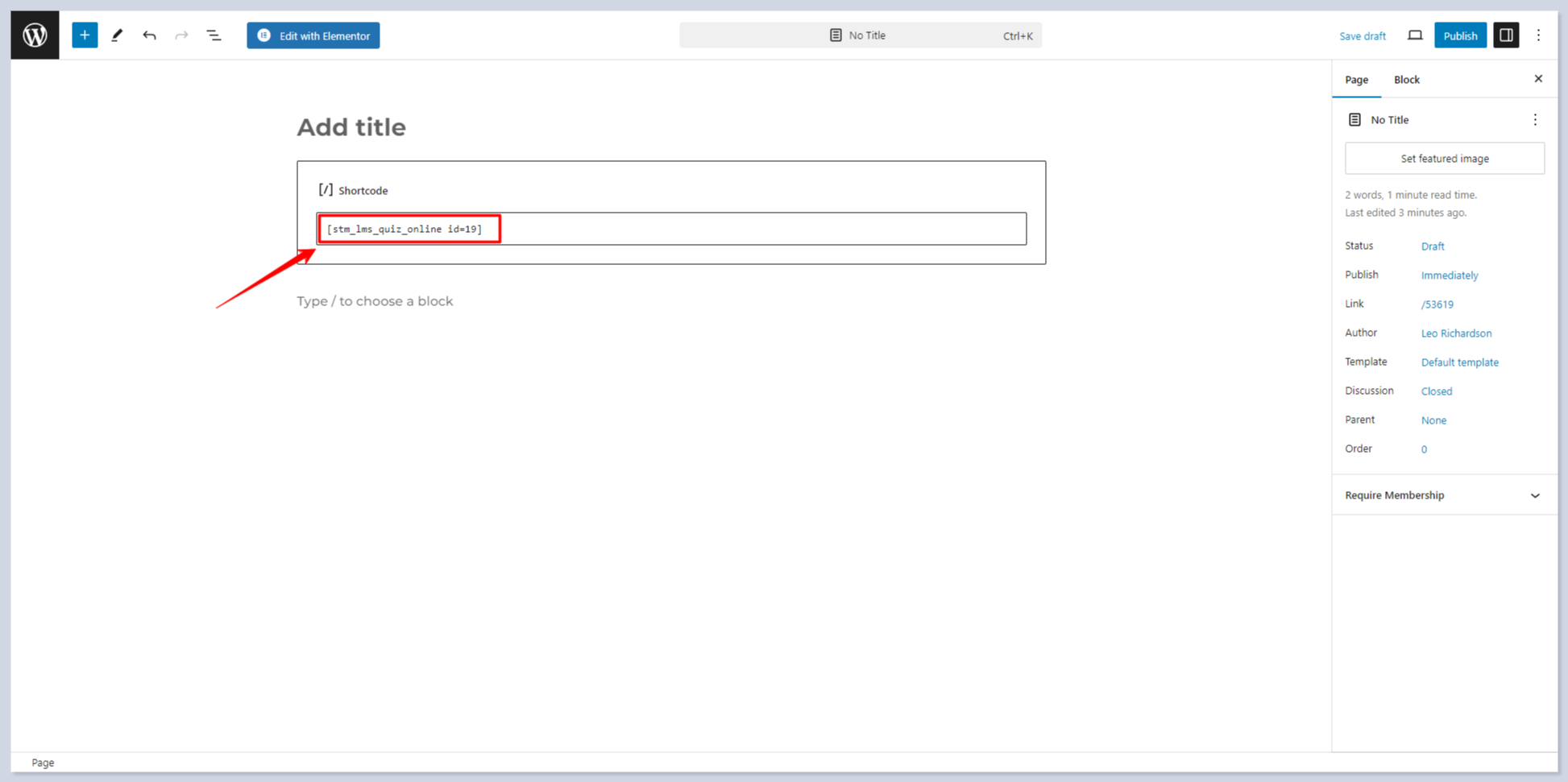Viewport: 1568px width, 782px height.
Task: Close the settings sidebar with X
Action: click(1538, 79)
